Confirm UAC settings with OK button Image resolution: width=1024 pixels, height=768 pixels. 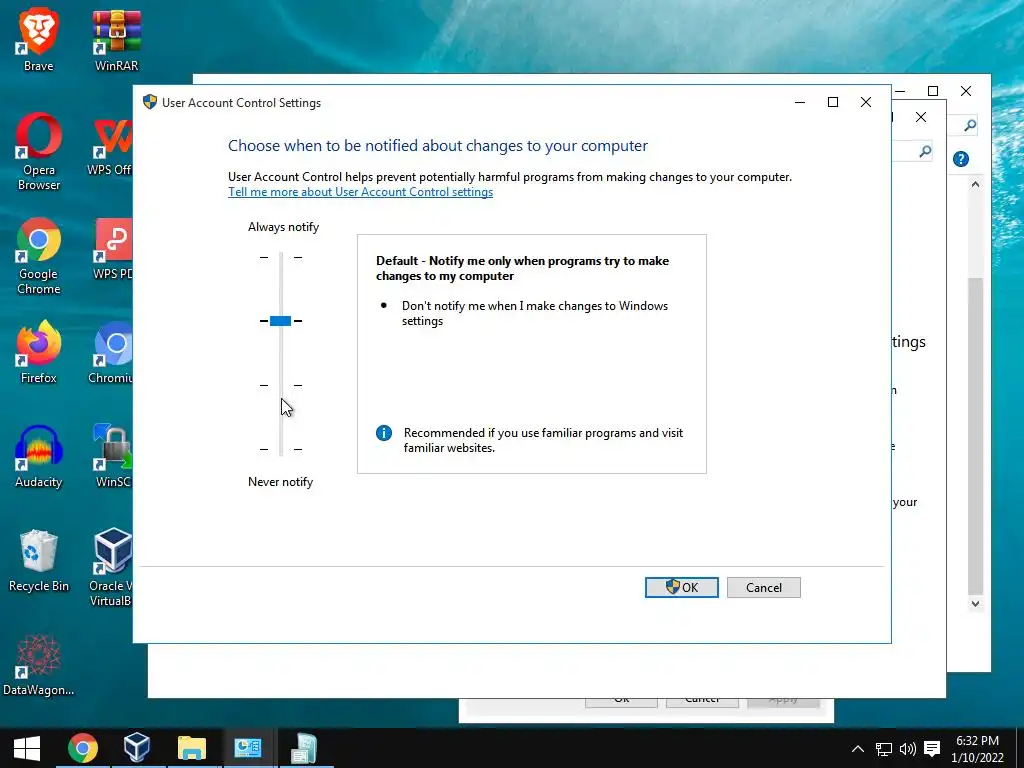click(x=682, y=587)
